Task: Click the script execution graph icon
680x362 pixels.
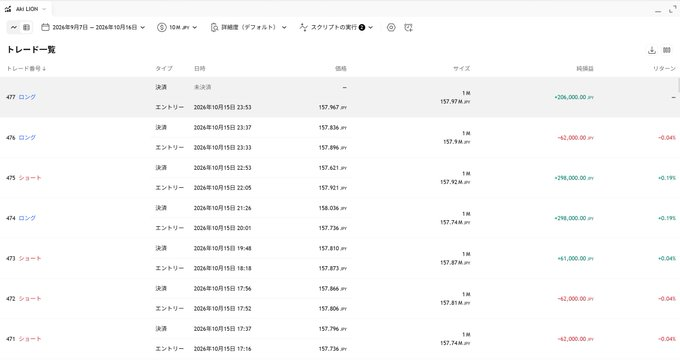Action: click(x=304, y=27)
